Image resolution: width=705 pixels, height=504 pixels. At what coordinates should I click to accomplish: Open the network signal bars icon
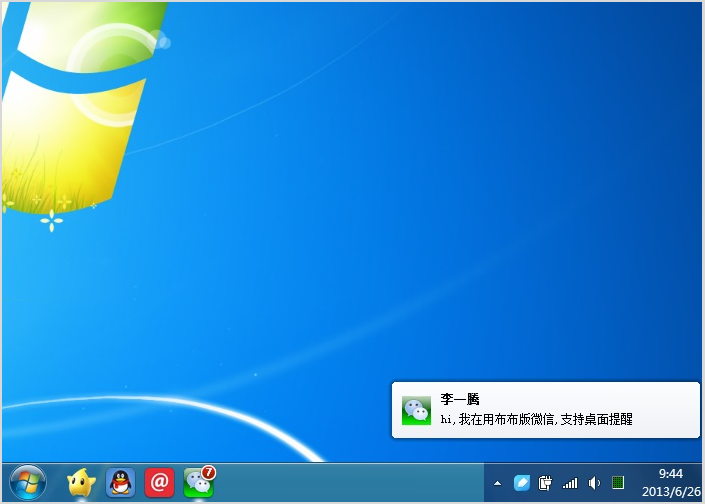pyautogui.click(x=570, y=484)
